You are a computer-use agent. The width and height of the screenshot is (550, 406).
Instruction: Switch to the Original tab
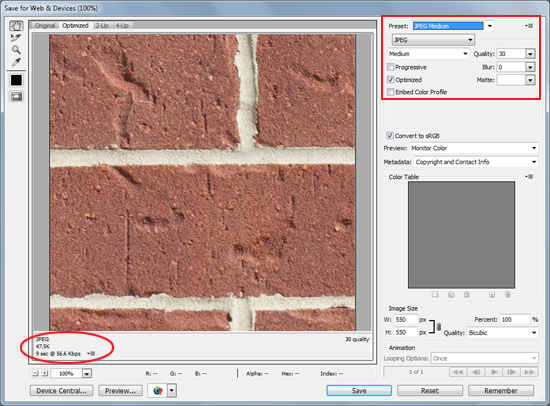(x=45, y=26)
